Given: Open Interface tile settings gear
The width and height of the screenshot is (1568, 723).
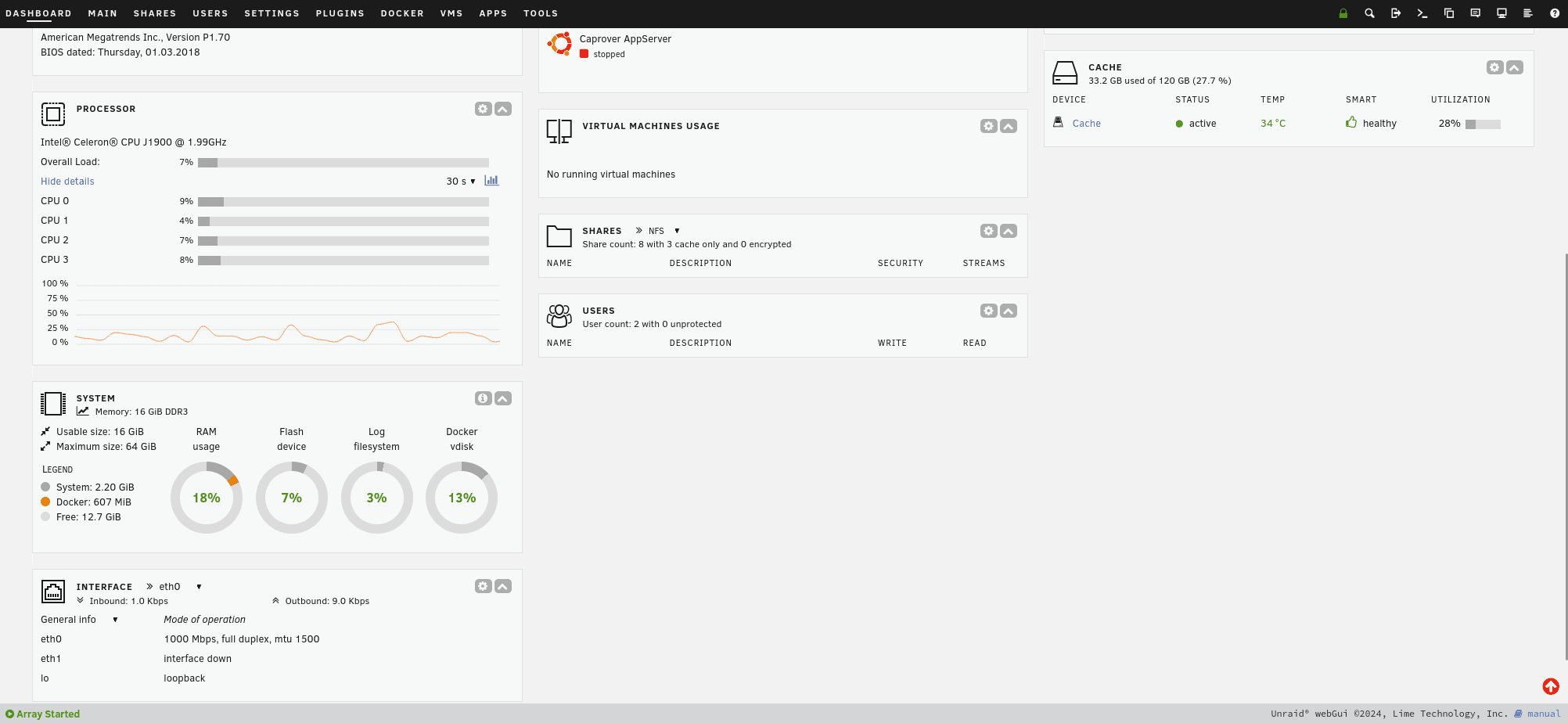Looking at the screenshot, I should 483,586.
